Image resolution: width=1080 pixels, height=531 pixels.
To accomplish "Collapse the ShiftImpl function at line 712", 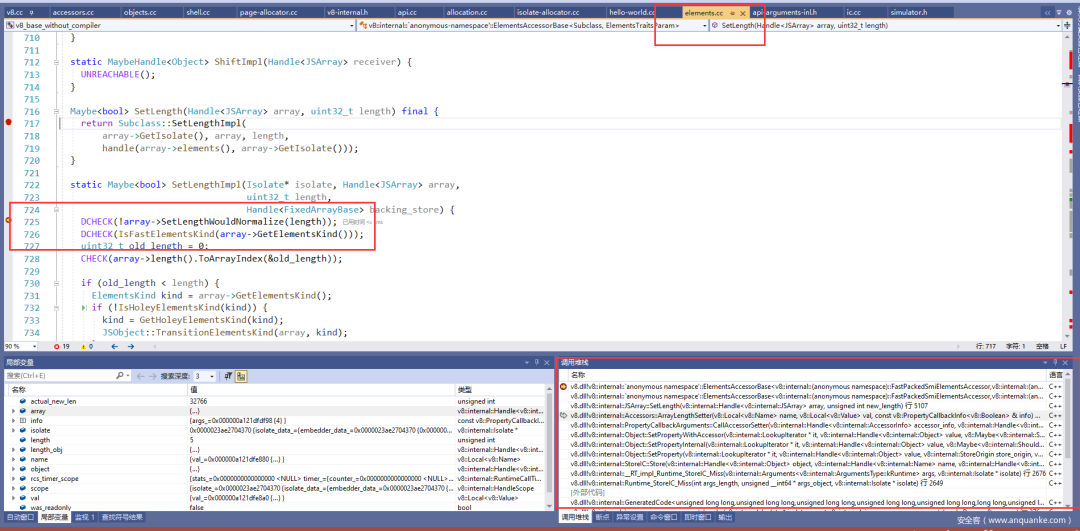I will pyautogui.click(x=56, y=62).
